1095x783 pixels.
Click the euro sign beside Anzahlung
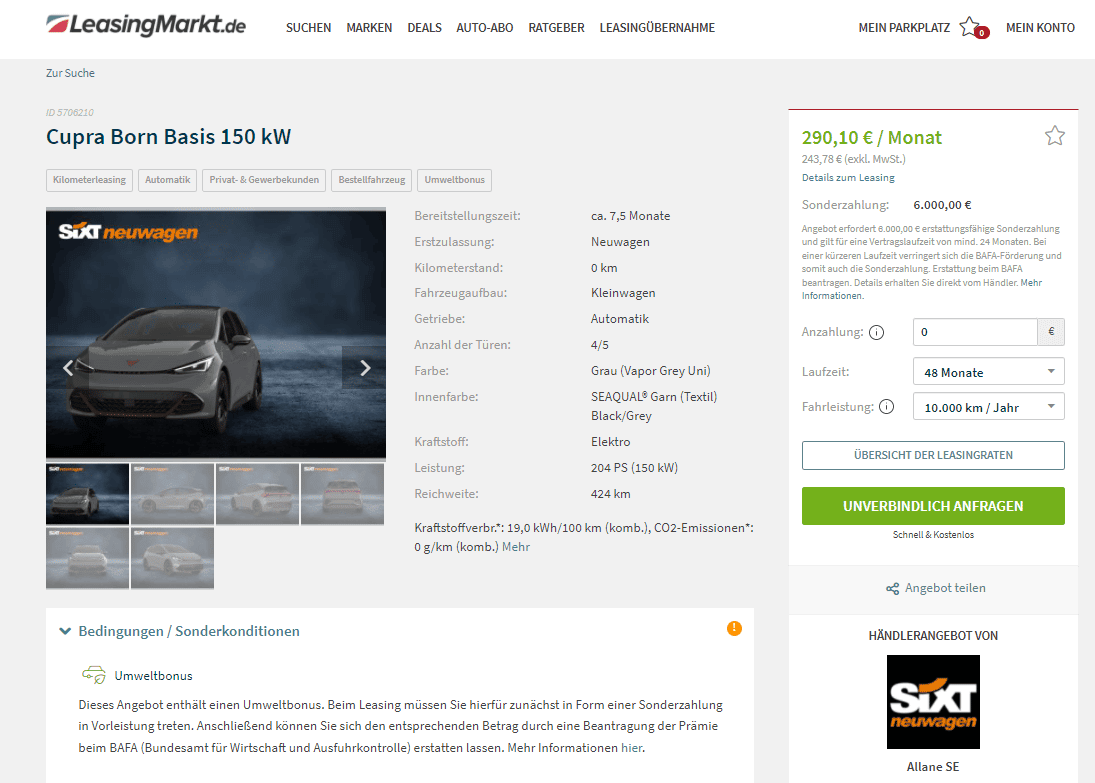(1051, 332)
